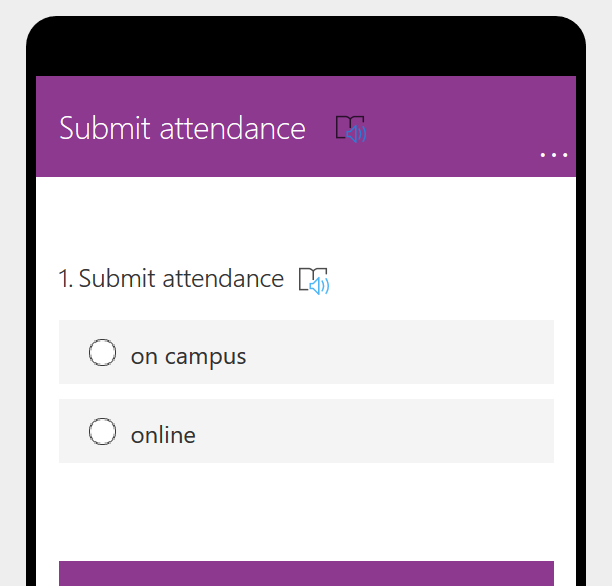The height and width of the screenshot is (586, 612).
Task: Click the "on campus" option label text
Action: pyautogui.click(x=188, y=356)
